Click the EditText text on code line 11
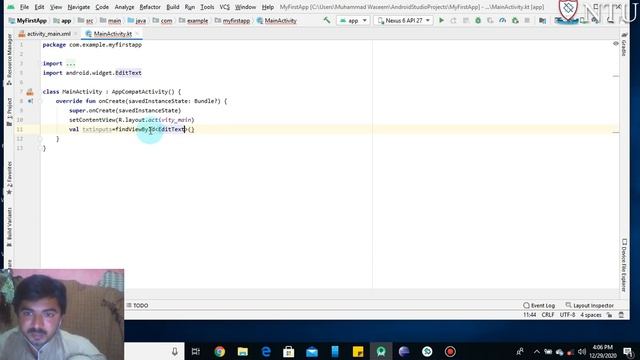The width and height of the screenshot is (640, 360). (x=171, y=129)
